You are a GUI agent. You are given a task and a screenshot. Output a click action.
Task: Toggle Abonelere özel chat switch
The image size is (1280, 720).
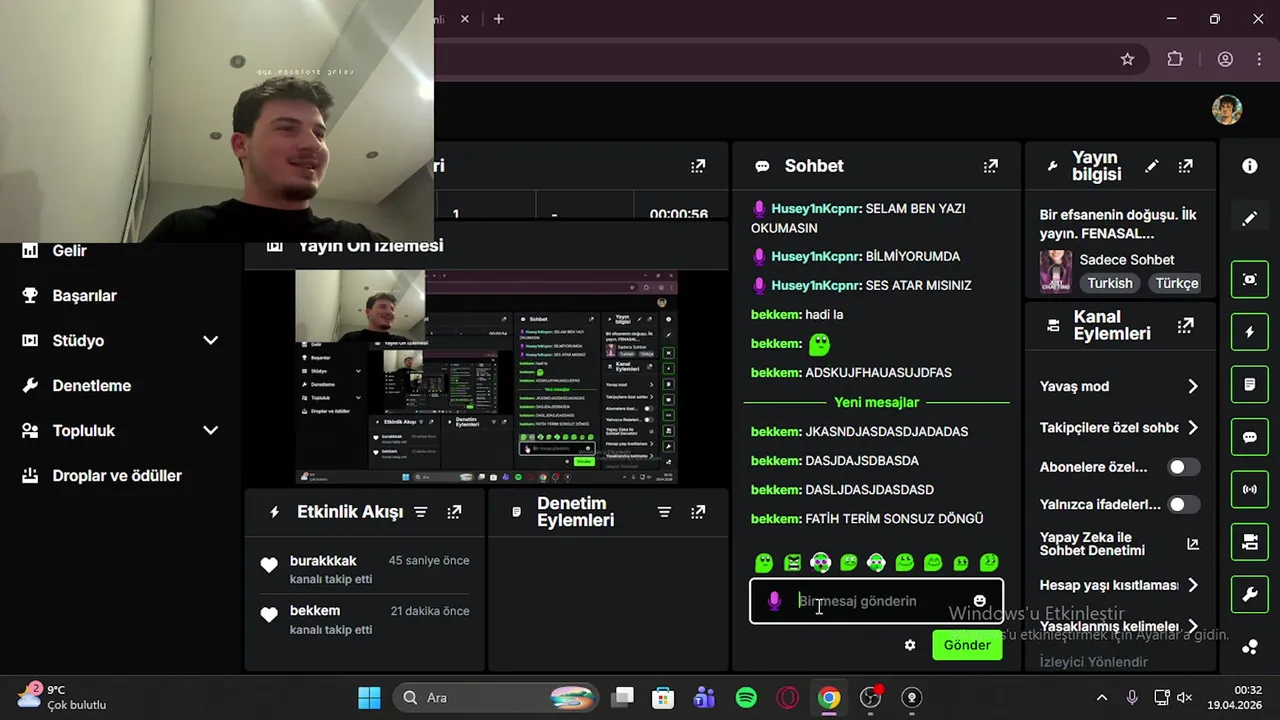click(1184, 467)
